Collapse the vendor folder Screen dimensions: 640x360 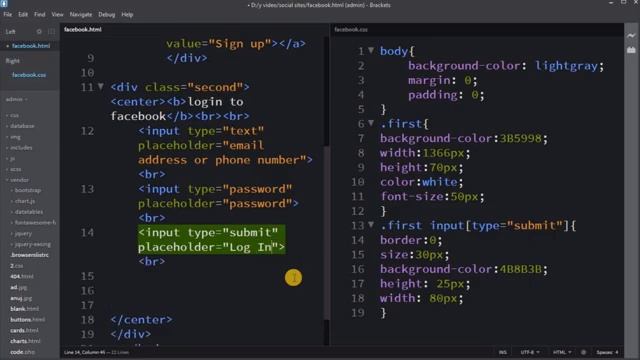click(18, 180)
